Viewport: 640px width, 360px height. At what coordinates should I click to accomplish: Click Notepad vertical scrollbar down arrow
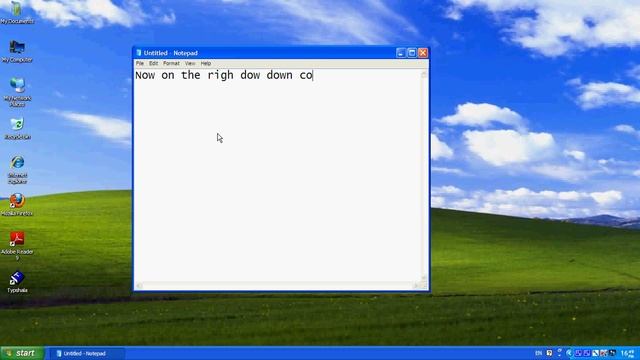pos(424,278)
